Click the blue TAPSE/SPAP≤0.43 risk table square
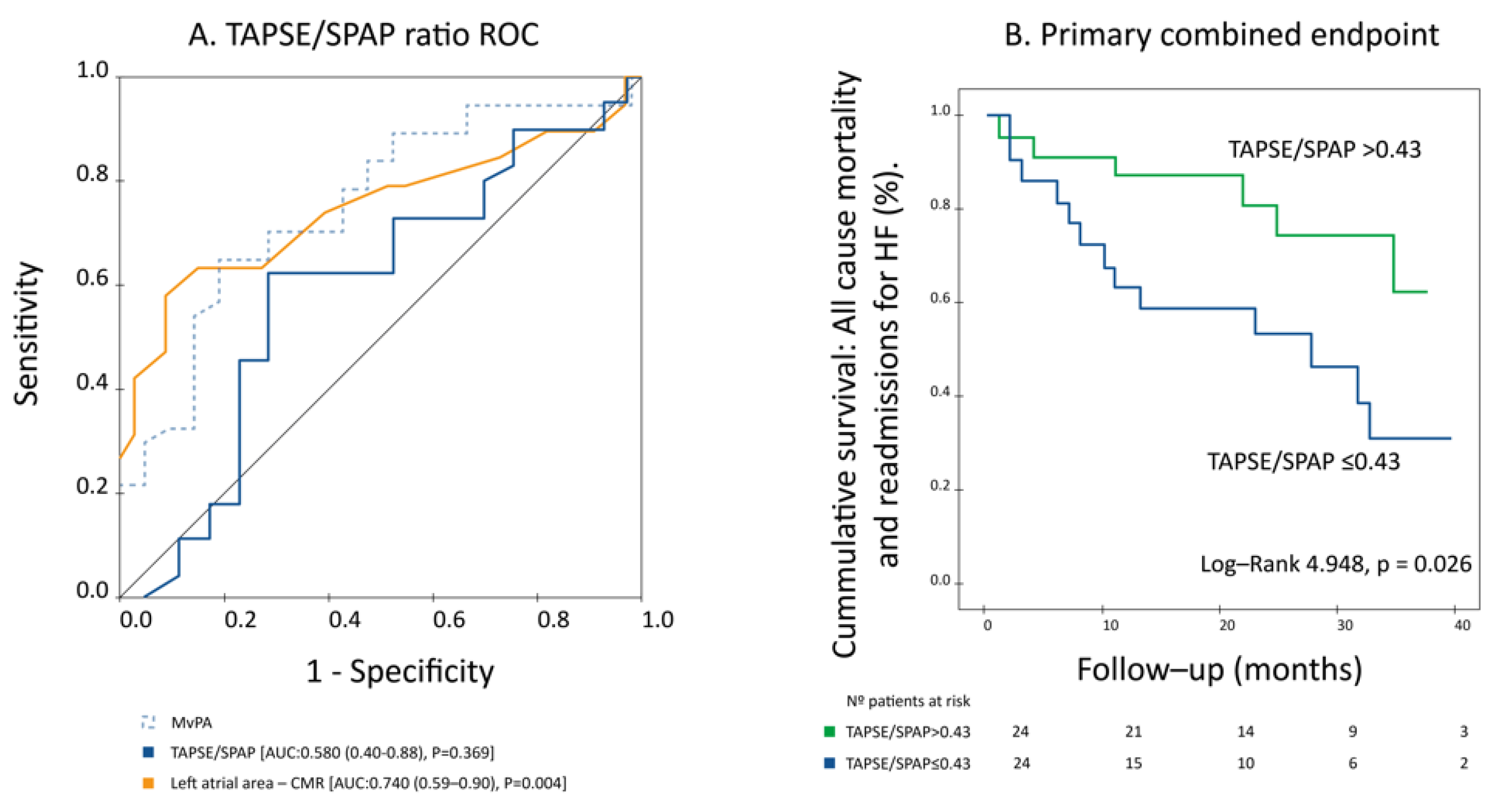This screenshot has height=812, width=1512. (x=829, y=763)
